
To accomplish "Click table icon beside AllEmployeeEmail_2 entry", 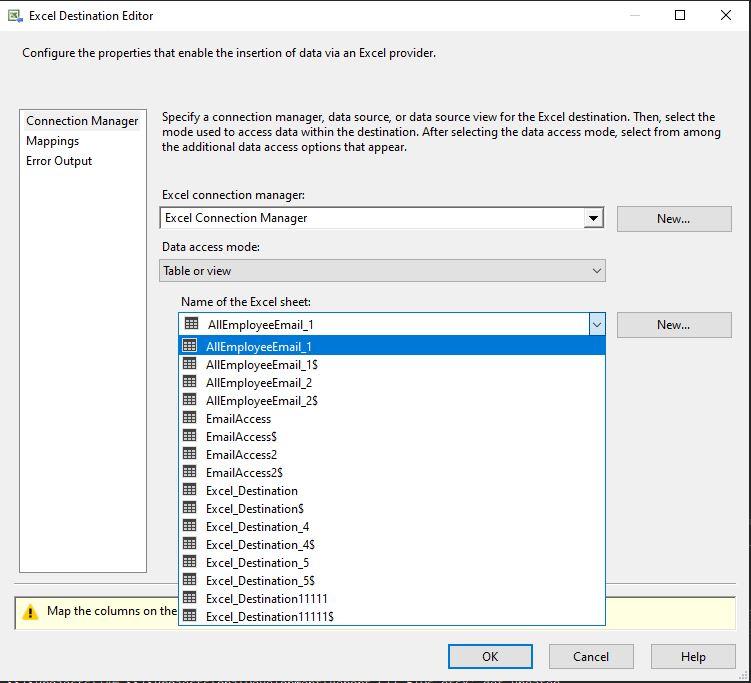I will (190, 382).
